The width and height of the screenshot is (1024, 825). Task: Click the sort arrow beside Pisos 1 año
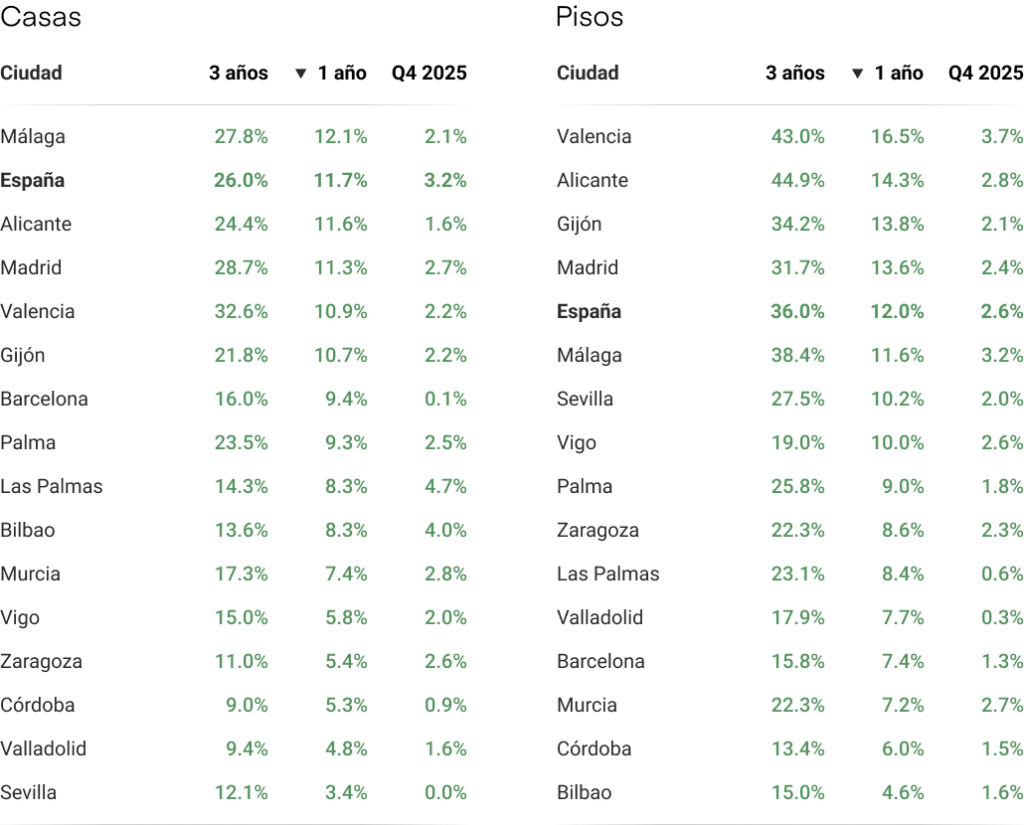point(857,73)
